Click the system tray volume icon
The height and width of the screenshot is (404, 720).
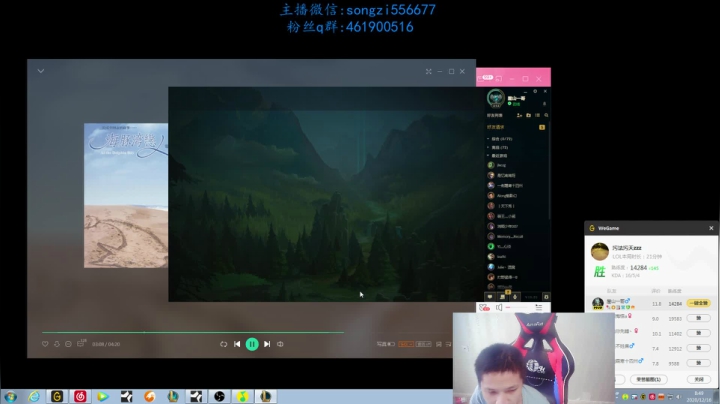click(x=679, y=397)
